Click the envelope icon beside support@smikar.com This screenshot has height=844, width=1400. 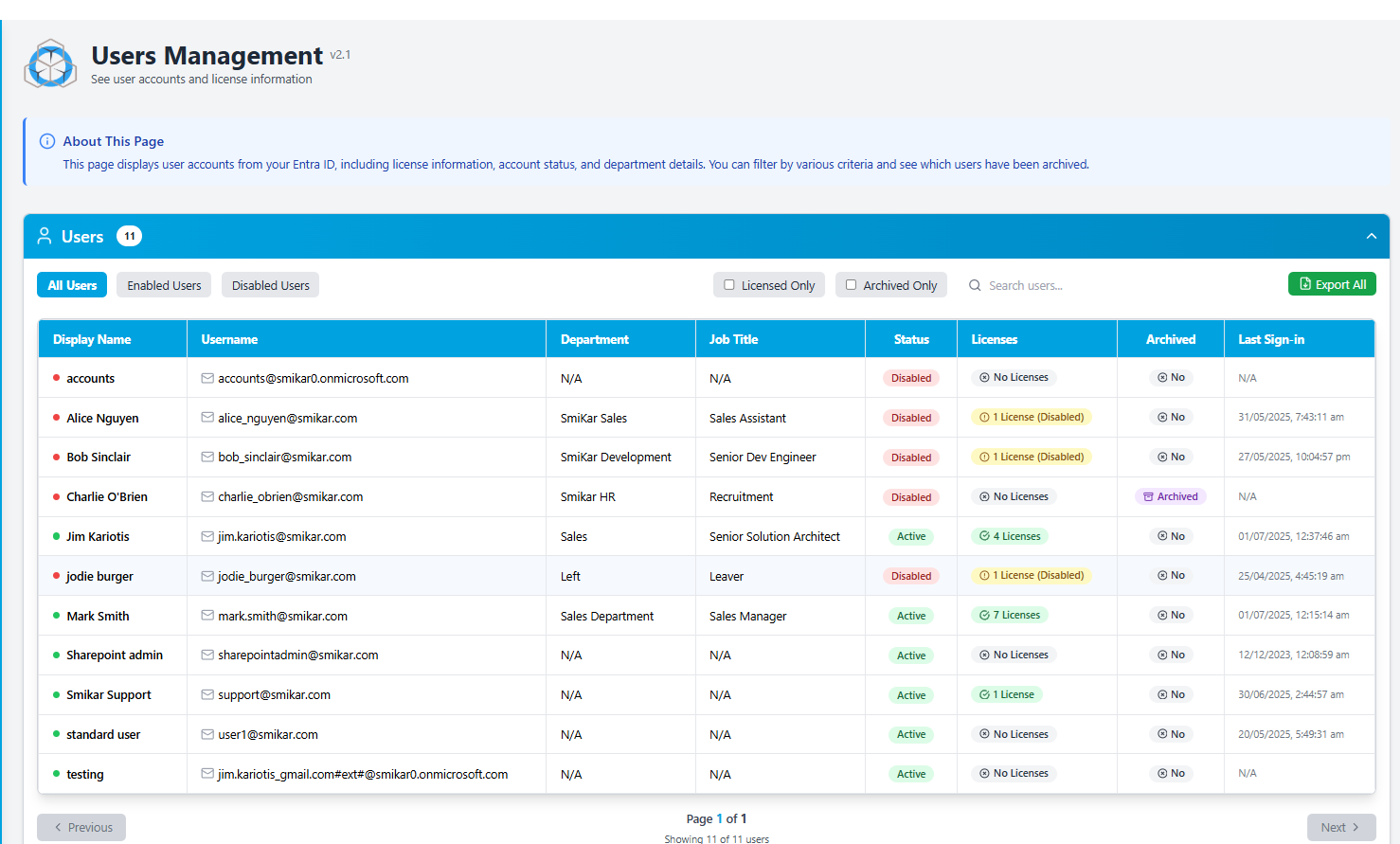207,694
